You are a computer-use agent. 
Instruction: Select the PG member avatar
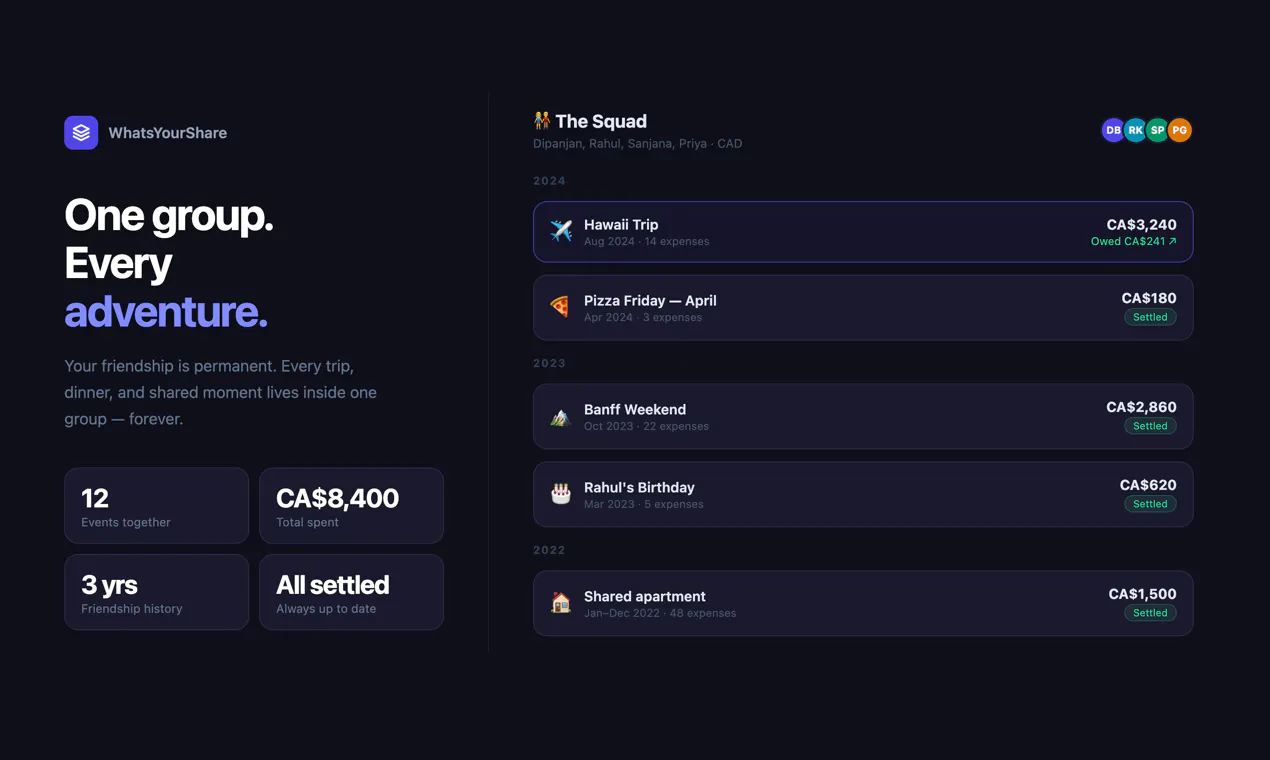tap(1180, 130)
